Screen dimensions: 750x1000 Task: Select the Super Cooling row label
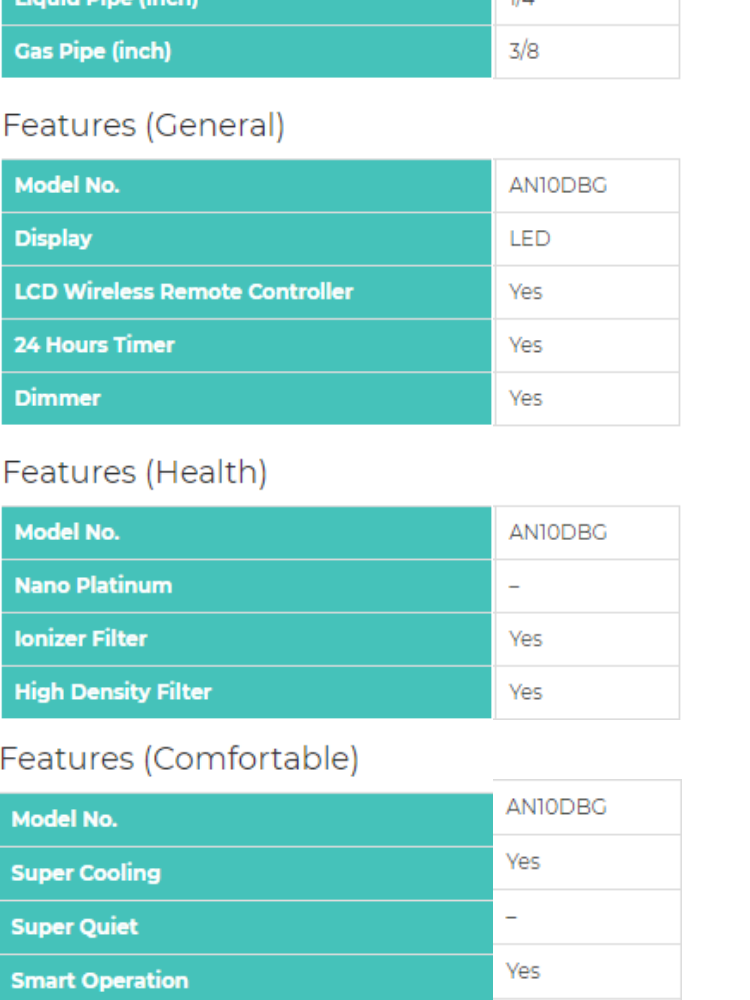point(85,873)
